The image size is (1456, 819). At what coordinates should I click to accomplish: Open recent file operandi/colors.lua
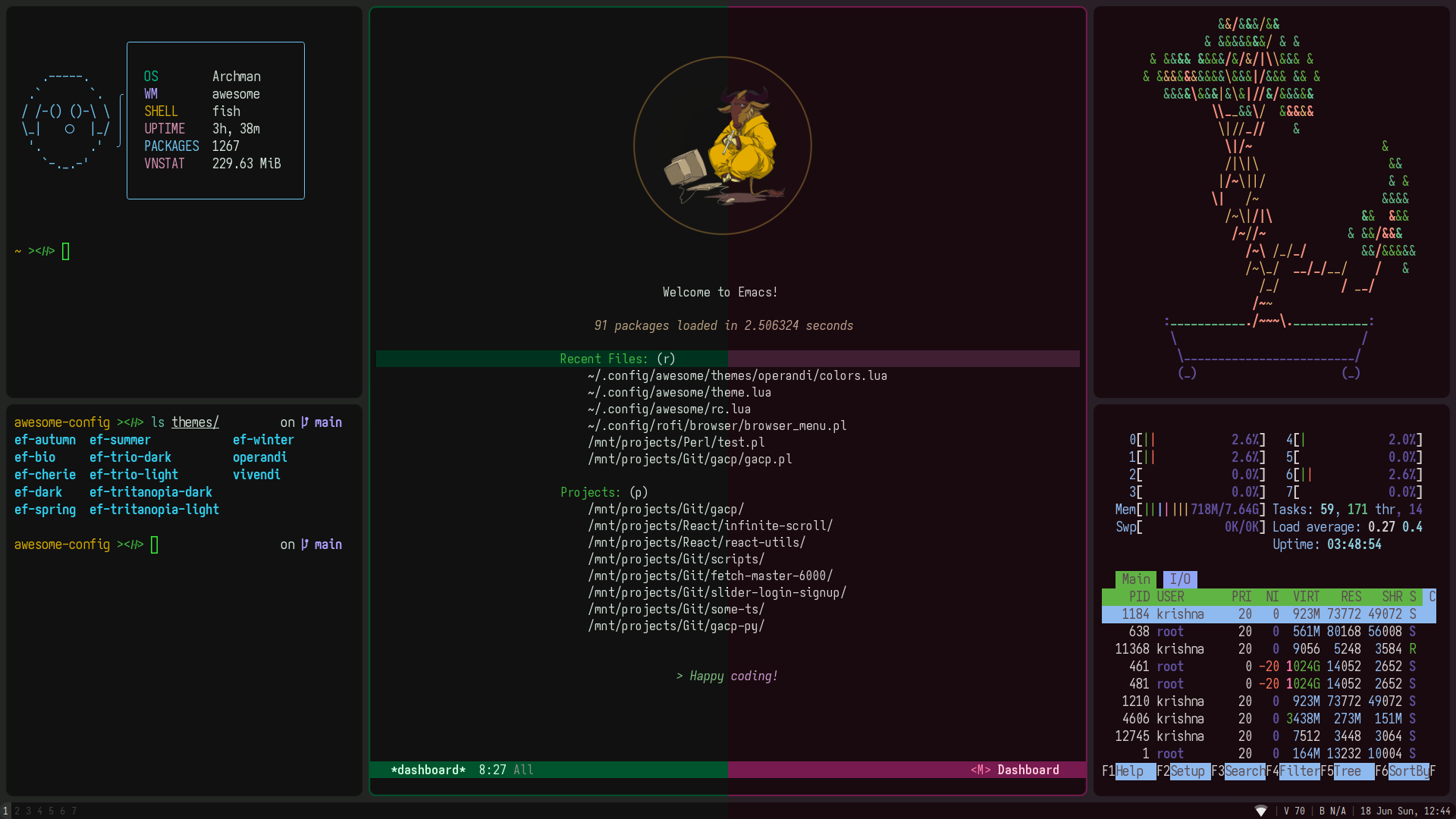737,375
